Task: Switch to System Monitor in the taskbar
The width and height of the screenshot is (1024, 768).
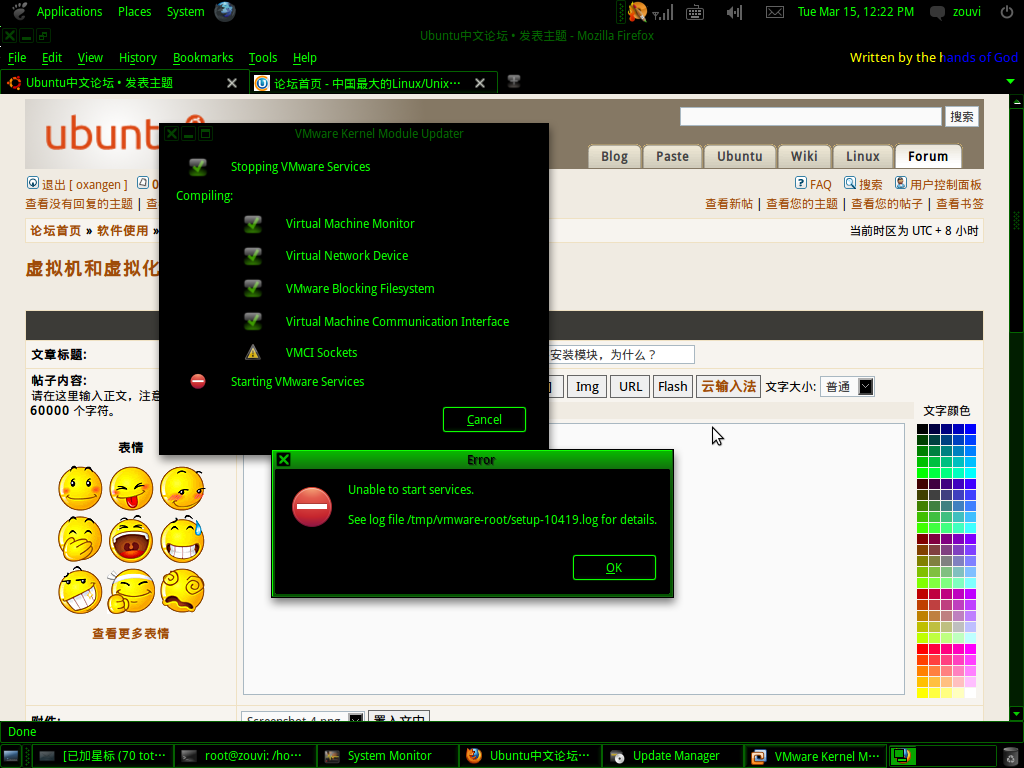Action: coord(388,756)
